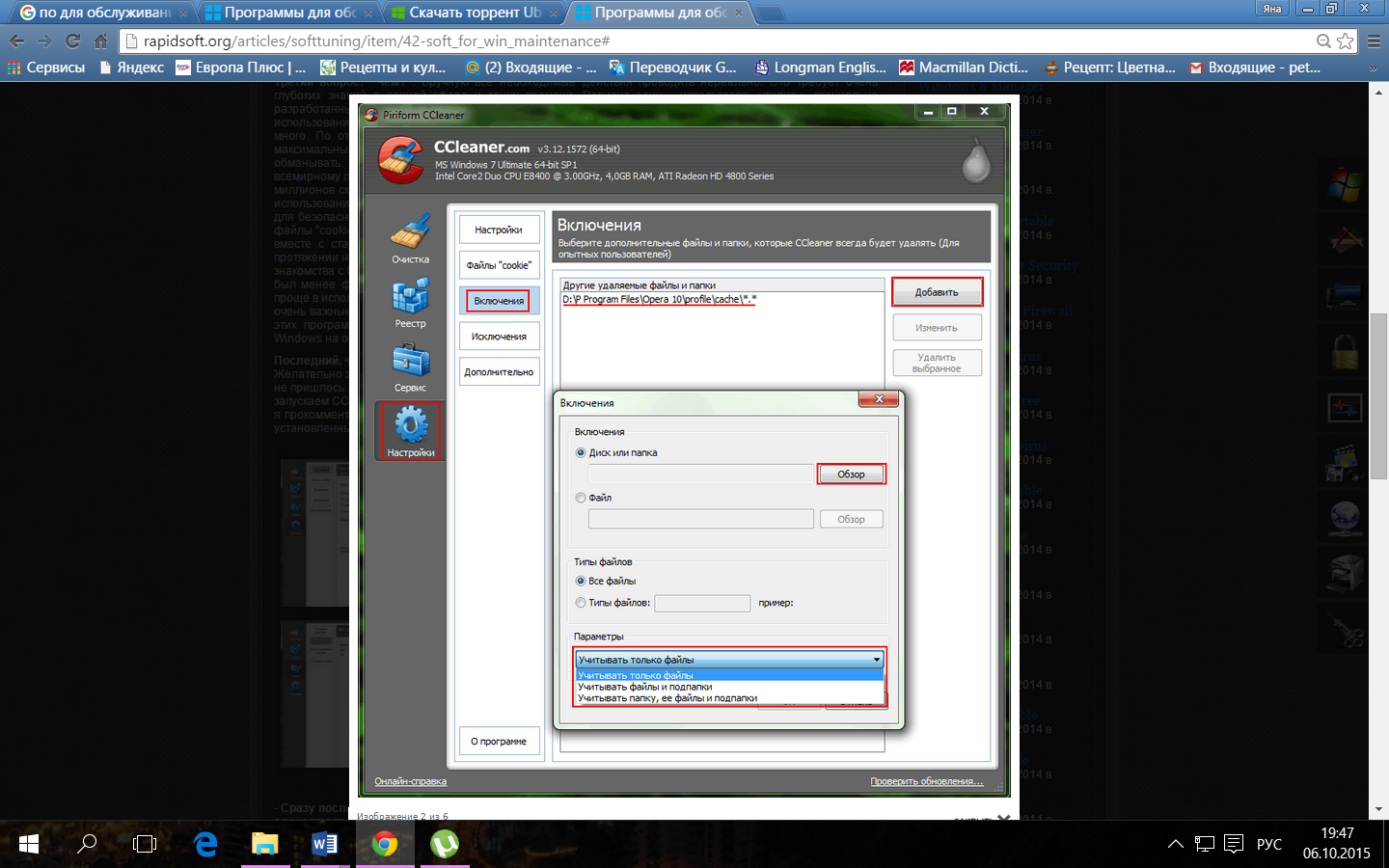
Task: Open the Очистка (Cleaner) section in CCleaner sidebar
Action: [410, 237]
